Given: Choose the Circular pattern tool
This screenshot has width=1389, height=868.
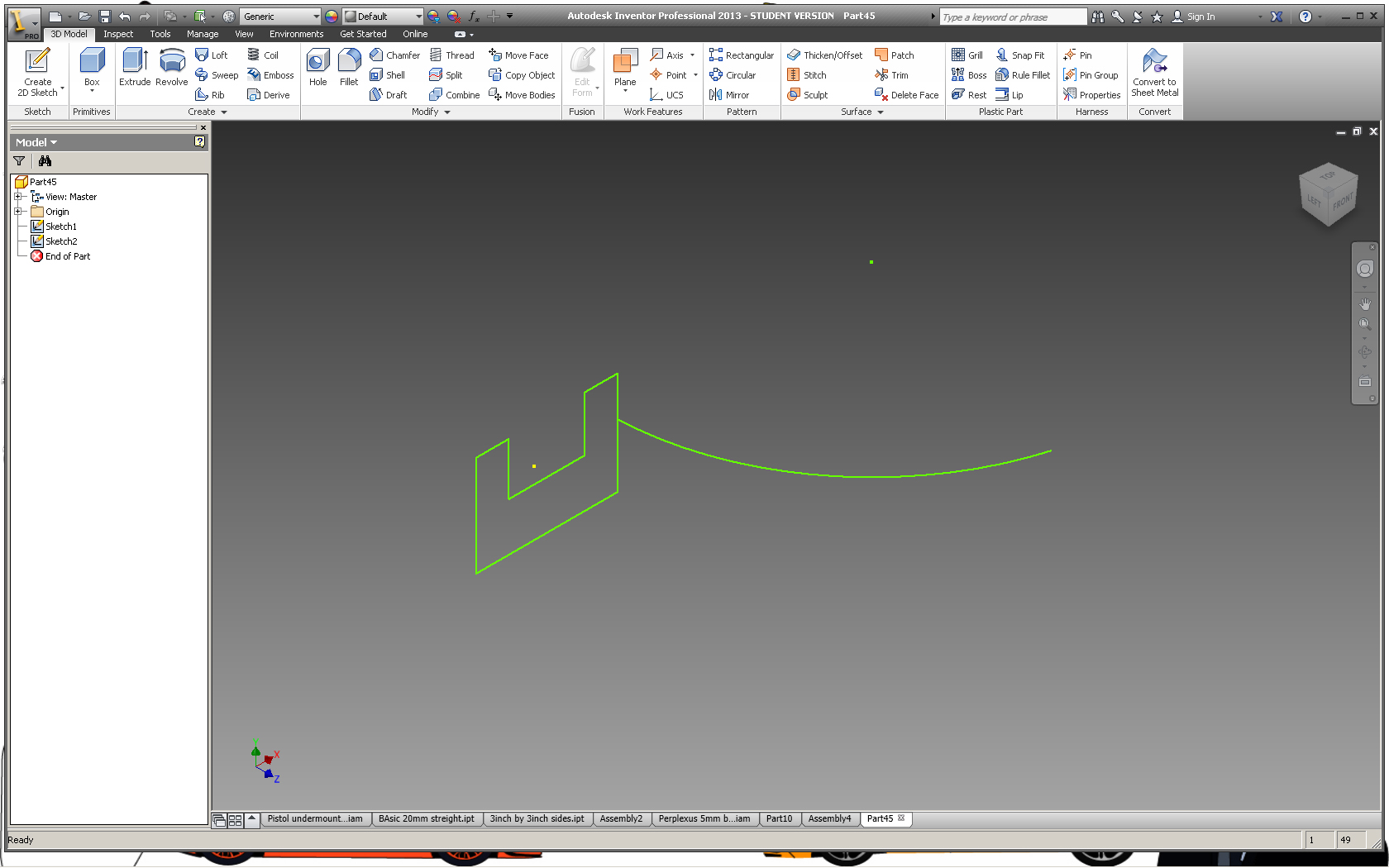Looking at the screenshot, I should pos(733,74).
